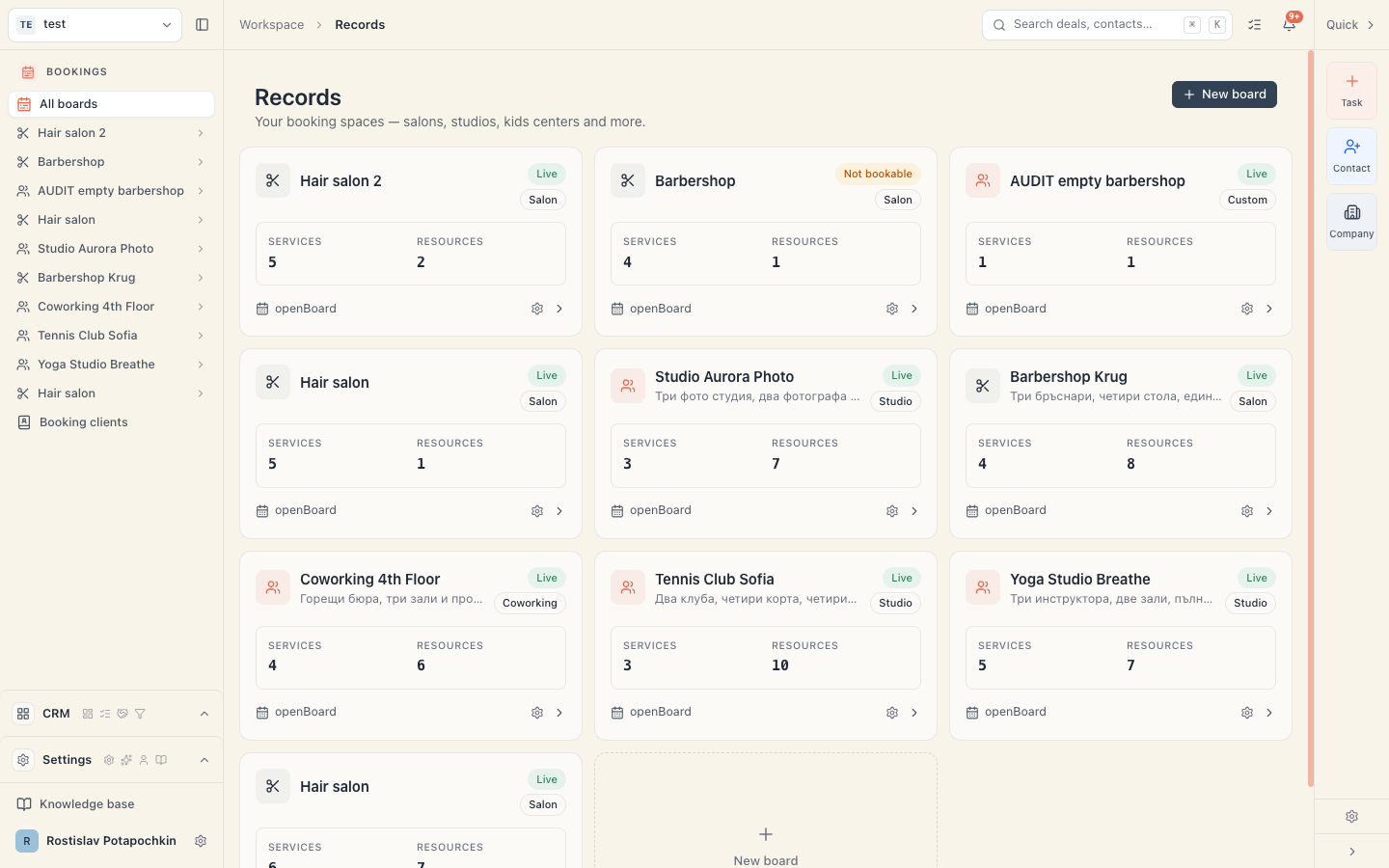Open Knowledge base in the sidebar
Image resolution: width=1389 pixels, height=868 pixels.
click(111, 804)
